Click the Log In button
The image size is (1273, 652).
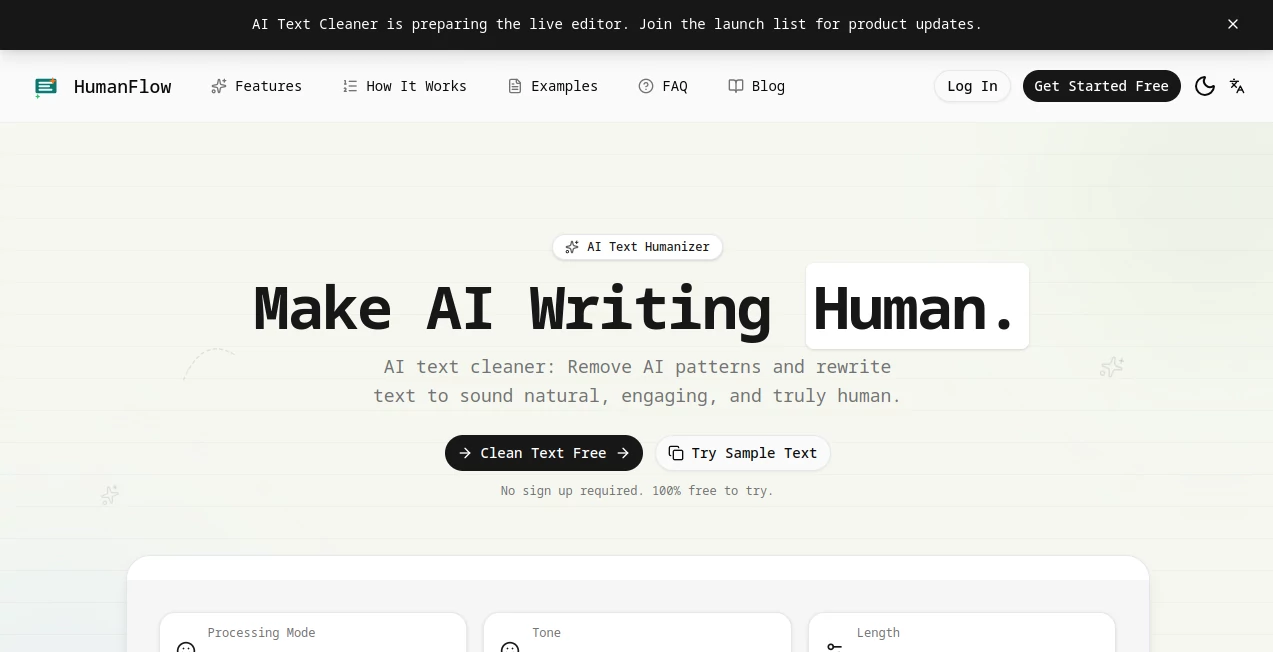[x=972, y=86]
